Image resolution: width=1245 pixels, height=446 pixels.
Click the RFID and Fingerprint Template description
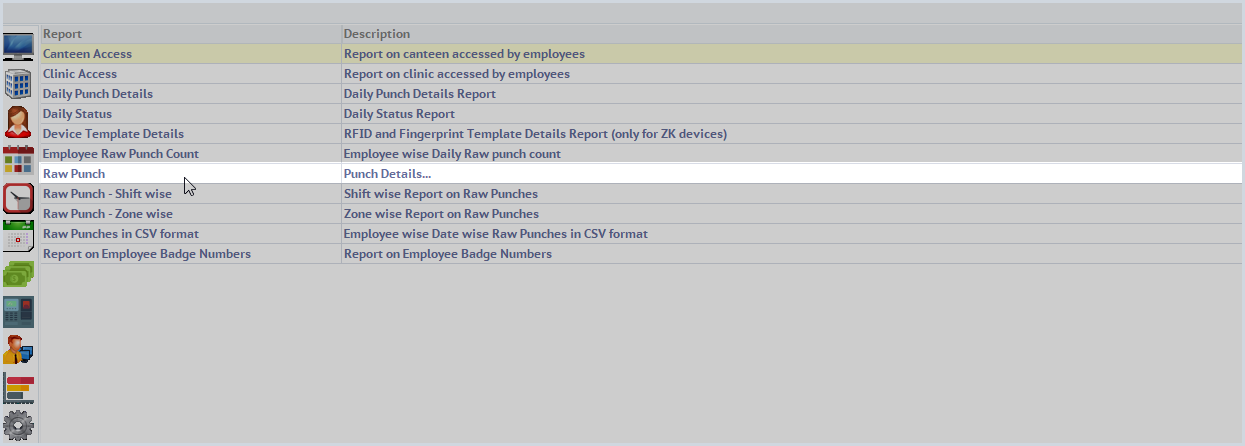(x=535, y=134)
